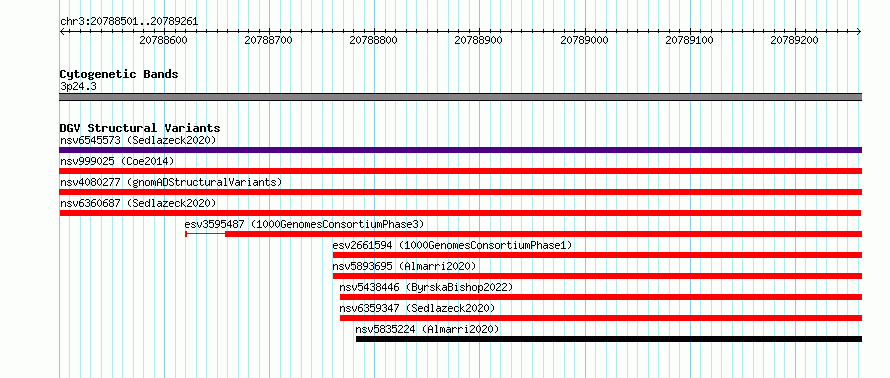890x378 pixels.
Task: Click the nsv6359347 variant bar
Action: [601, 318]
